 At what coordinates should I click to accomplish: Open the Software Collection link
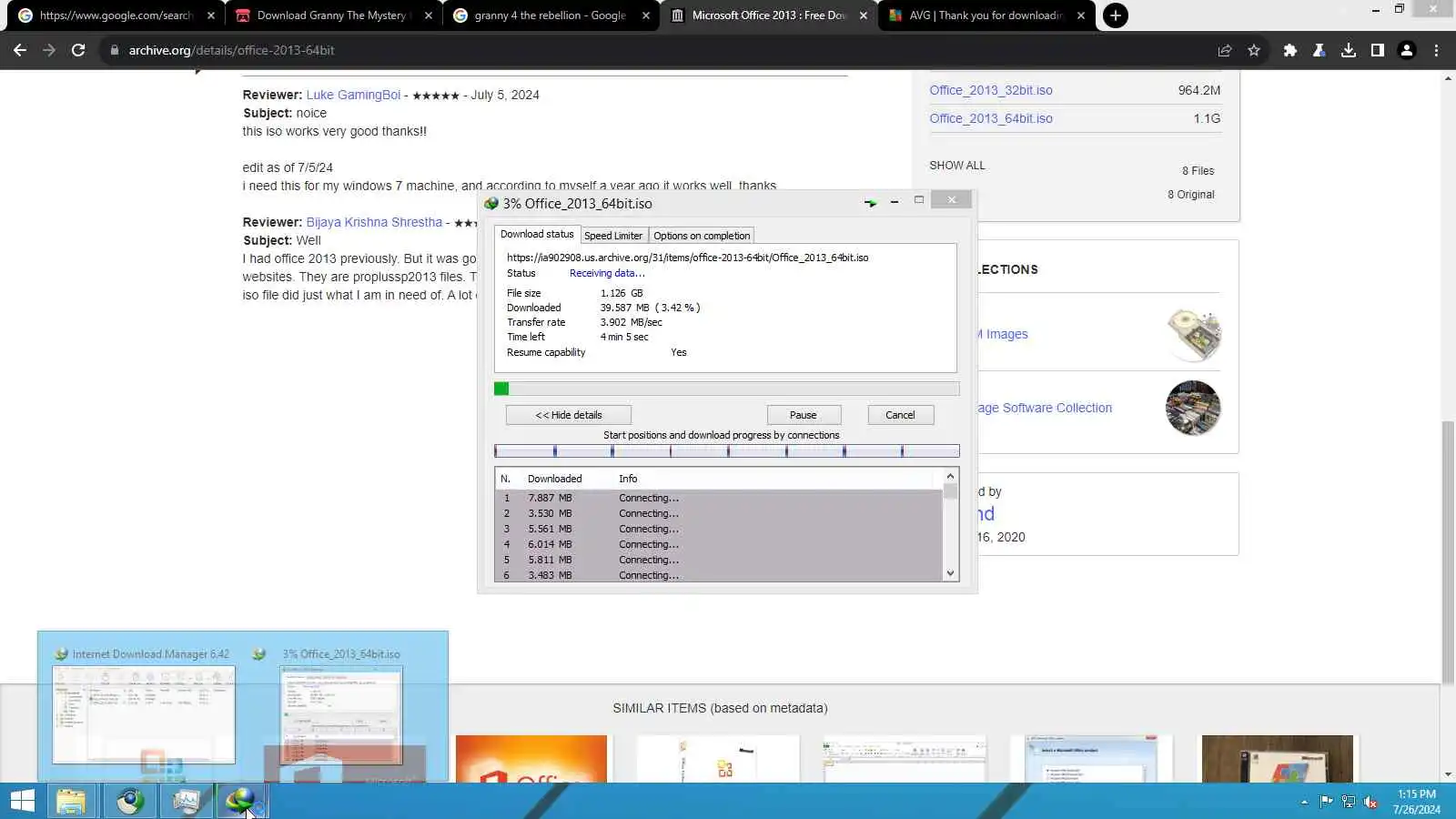point(1045,408)
